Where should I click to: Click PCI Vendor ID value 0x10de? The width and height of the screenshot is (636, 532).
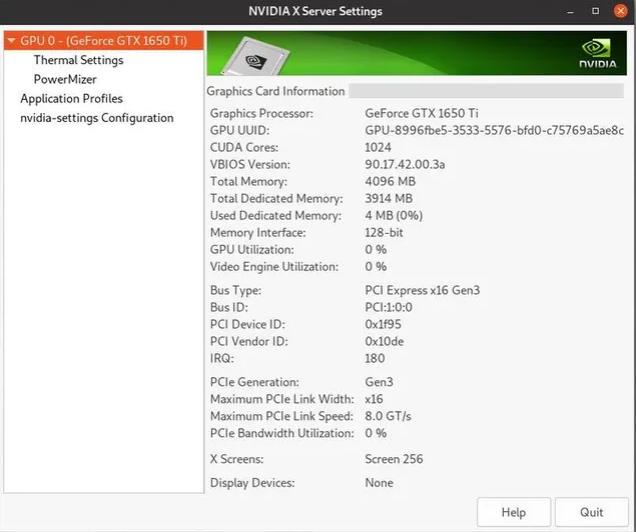pyautogui.click(x=384, y=341)
